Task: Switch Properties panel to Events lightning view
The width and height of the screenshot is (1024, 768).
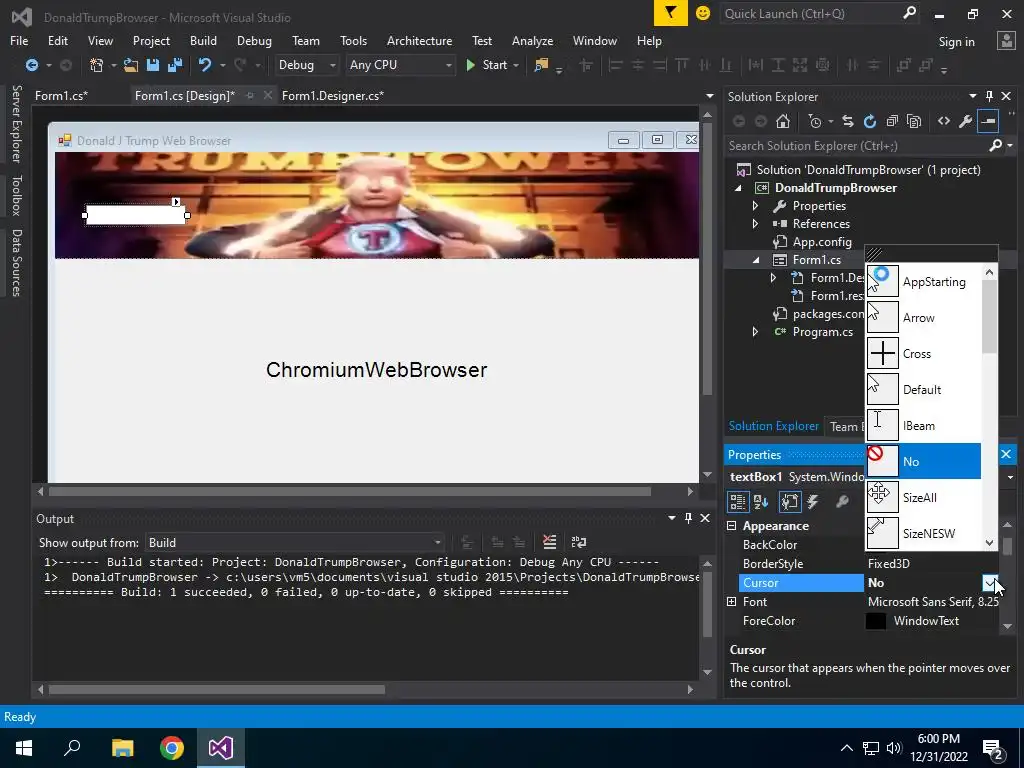Action: pos(813,502)
